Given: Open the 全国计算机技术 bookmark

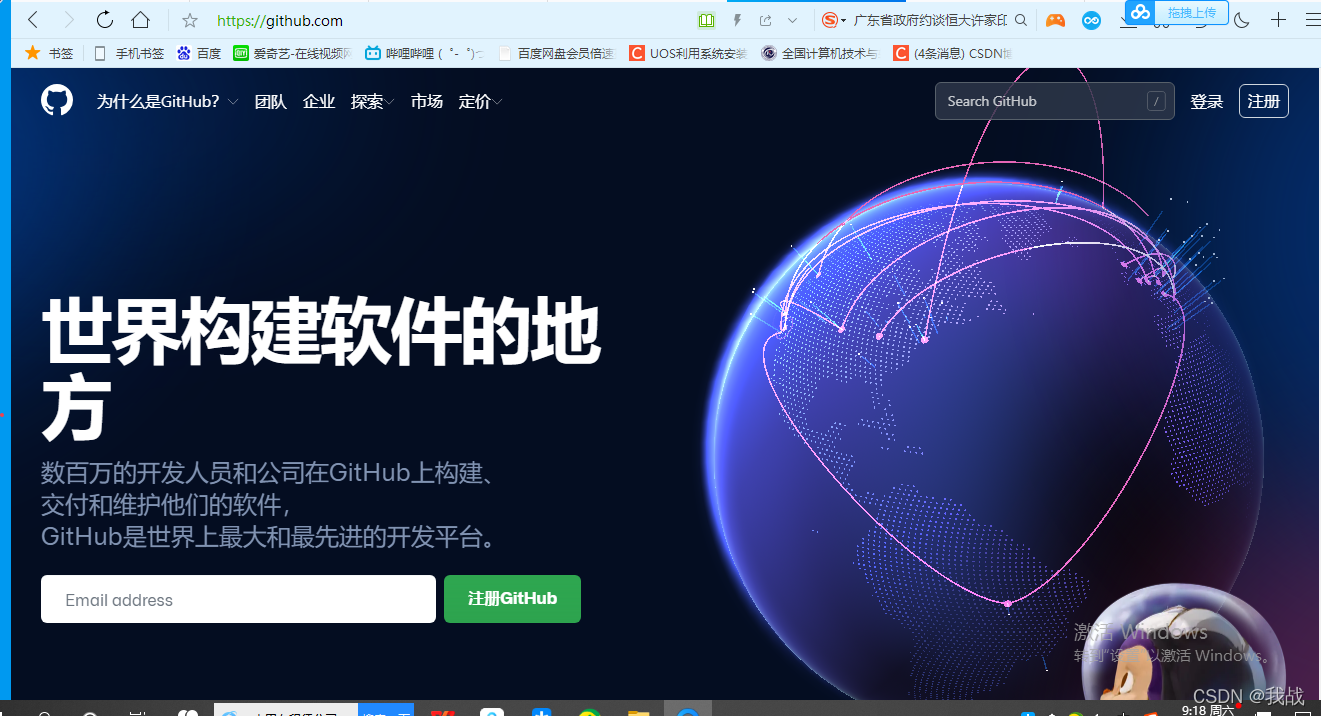Looking at the screenshot, I should point(820,53).
